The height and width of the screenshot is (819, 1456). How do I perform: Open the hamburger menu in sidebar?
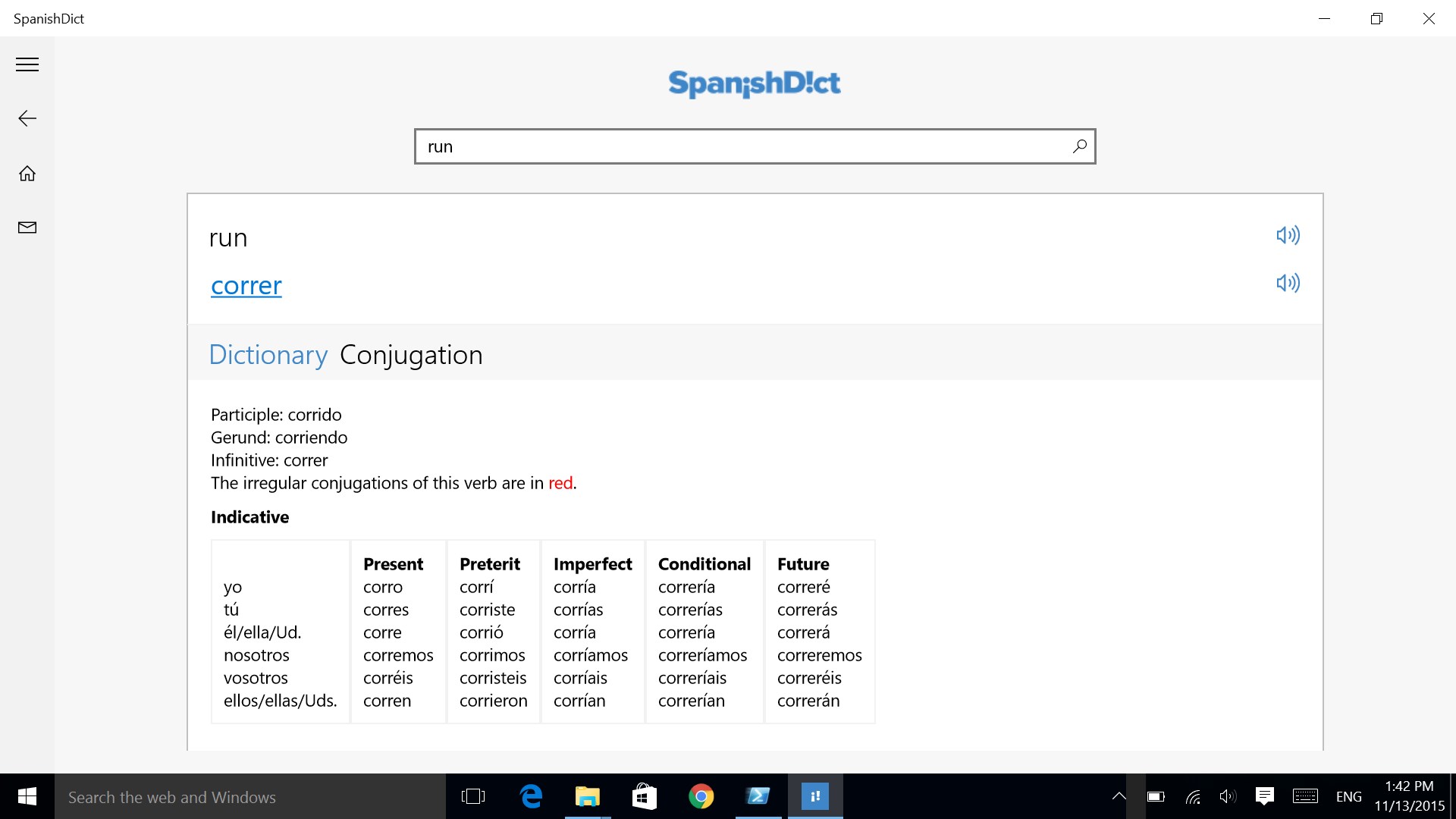27,64
